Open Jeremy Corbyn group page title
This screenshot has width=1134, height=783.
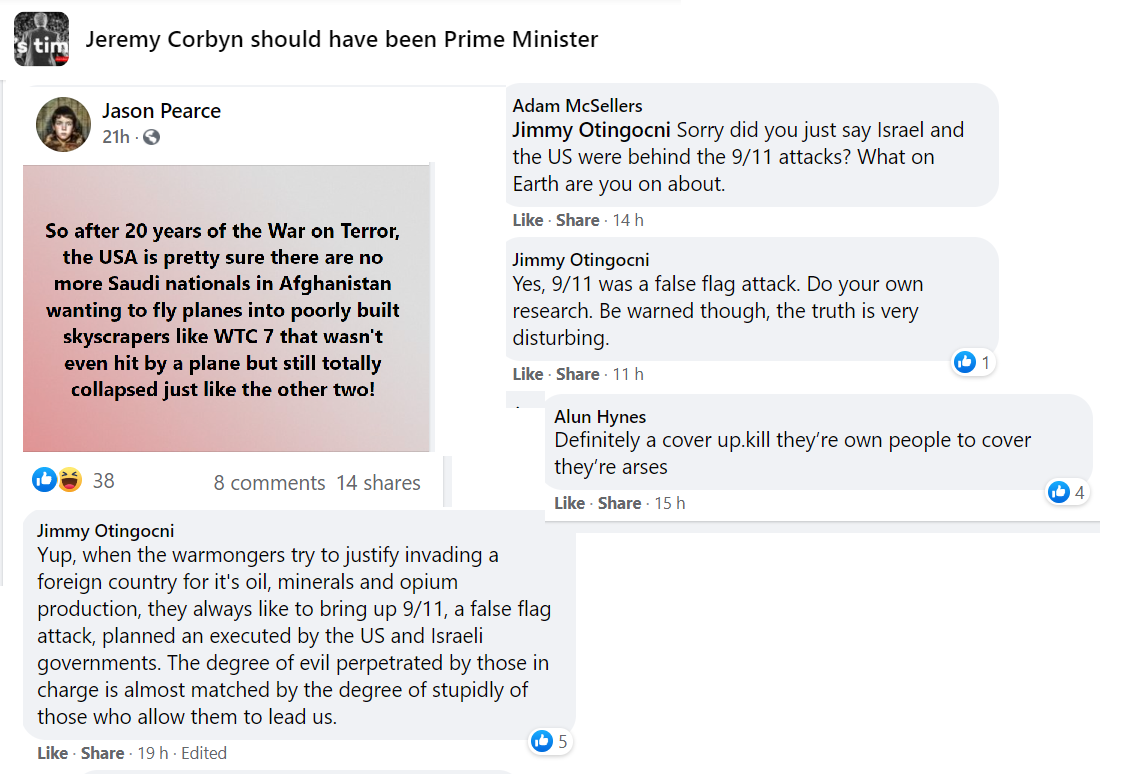coord(342,40)
